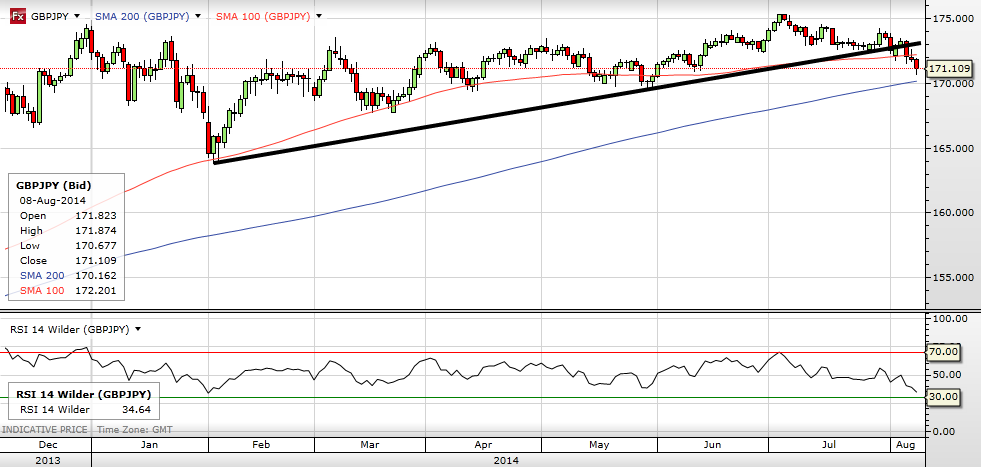
Task: Select the SMA 200 (GBPJPY) indicator label
Action: (x=143, y=17)
